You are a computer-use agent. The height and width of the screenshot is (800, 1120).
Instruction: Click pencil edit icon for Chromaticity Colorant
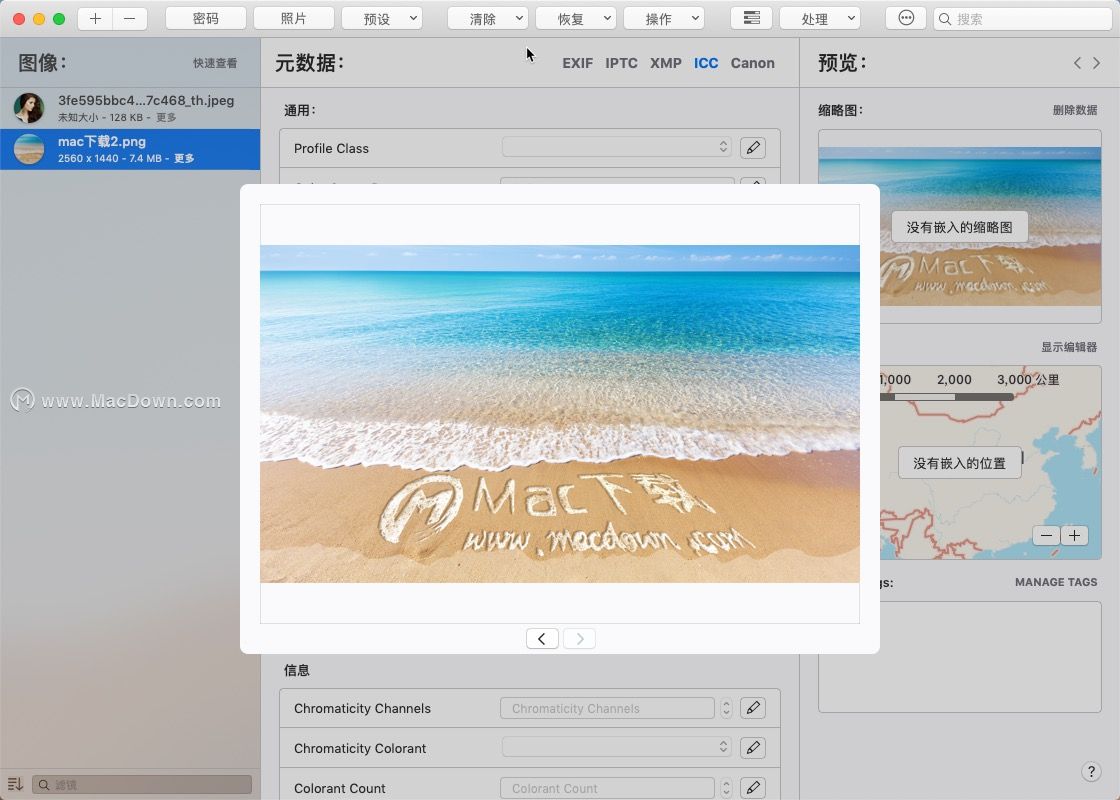(753, 748)
